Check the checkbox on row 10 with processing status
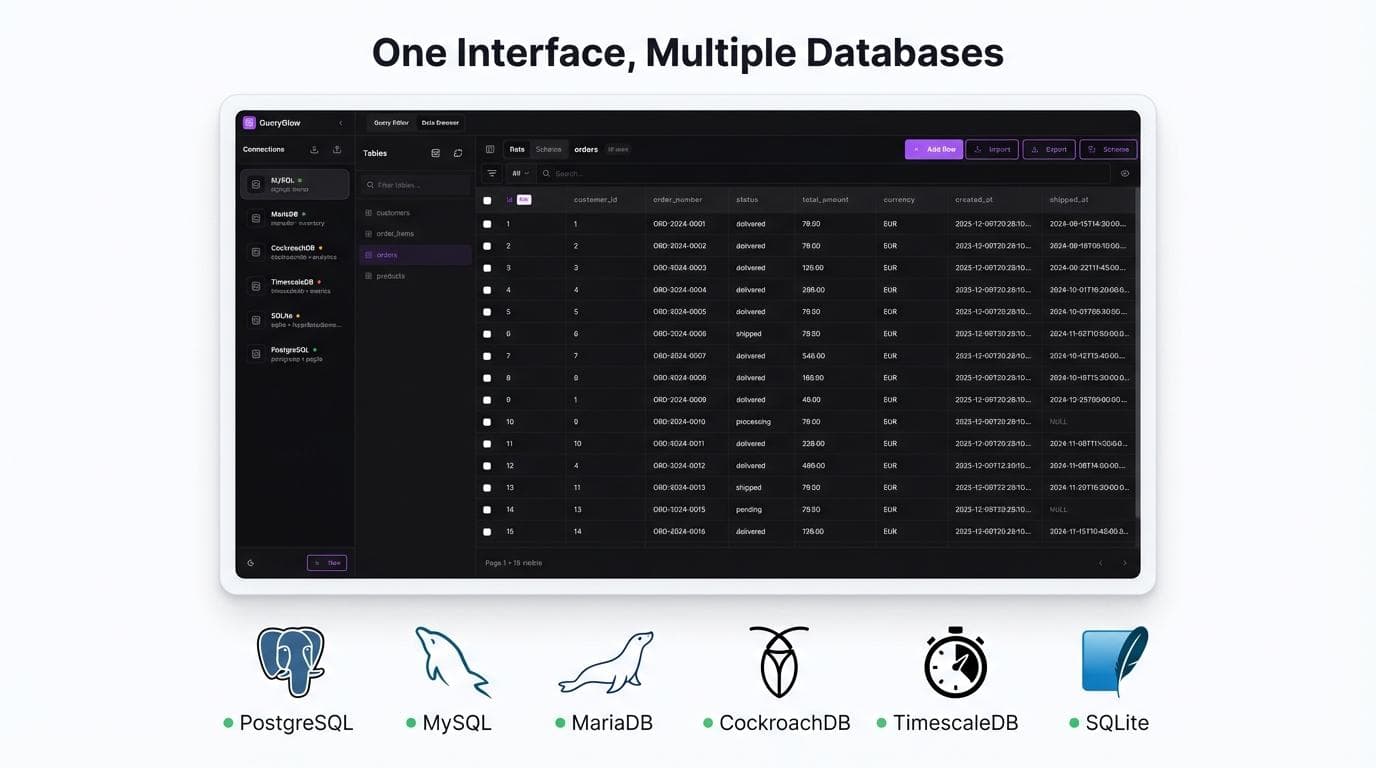1376x768 pixels. point(487,421)
